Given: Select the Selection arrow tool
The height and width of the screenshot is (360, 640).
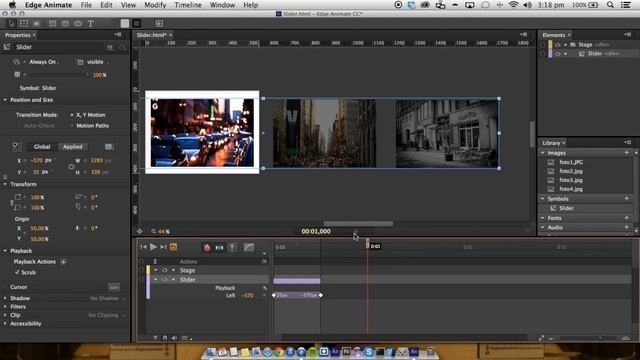Looking at the screenshot, I should [x=11, y=23].
